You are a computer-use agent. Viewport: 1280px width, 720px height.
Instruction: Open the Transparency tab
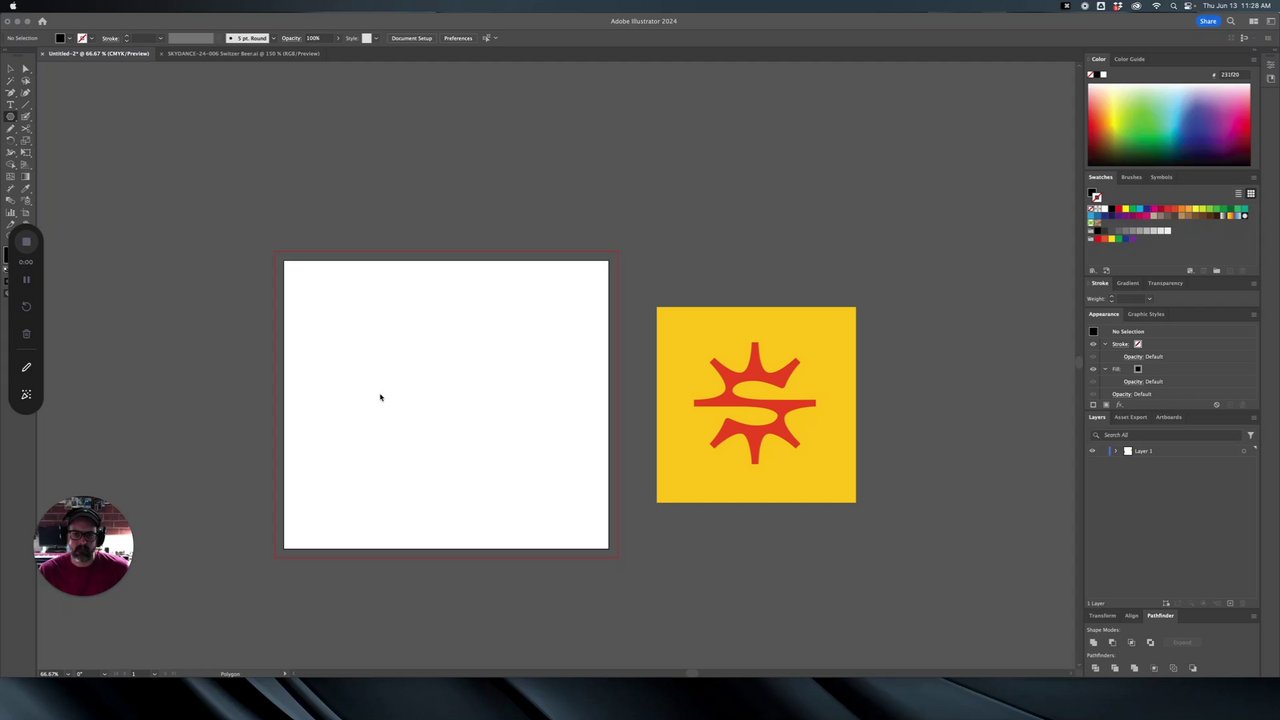coord(1165,283)
